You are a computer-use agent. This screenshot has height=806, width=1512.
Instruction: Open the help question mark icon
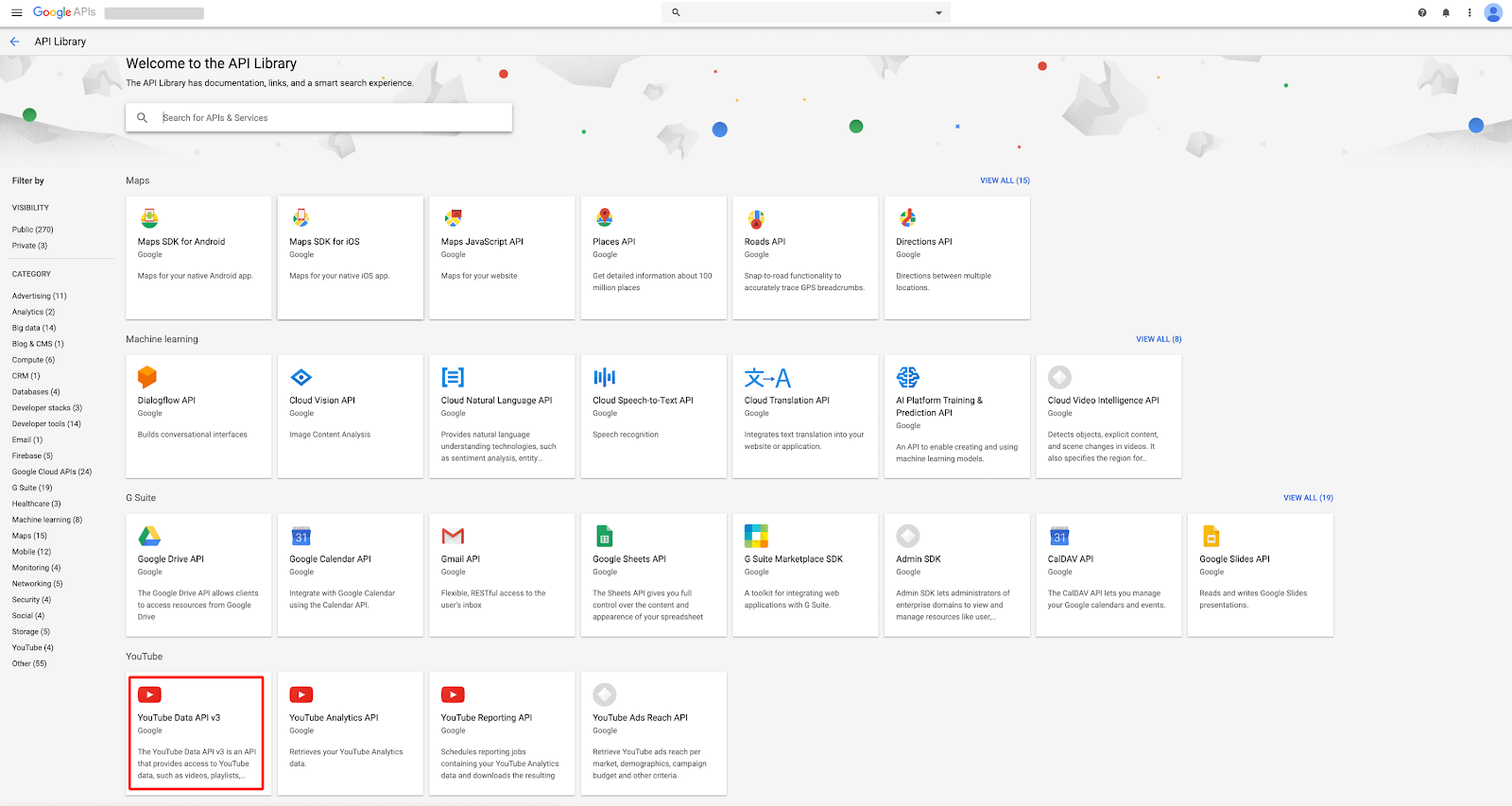coord(1422,12)
